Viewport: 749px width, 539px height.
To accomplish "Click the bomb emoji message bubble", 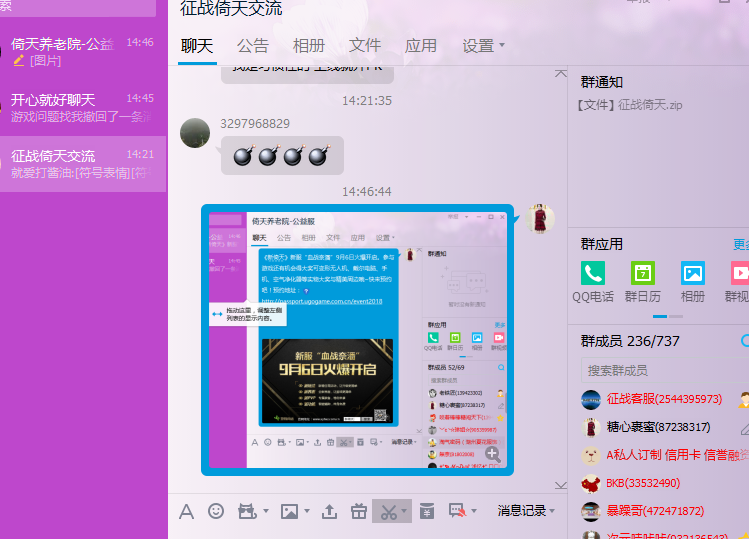I will (x=282, y=155).
